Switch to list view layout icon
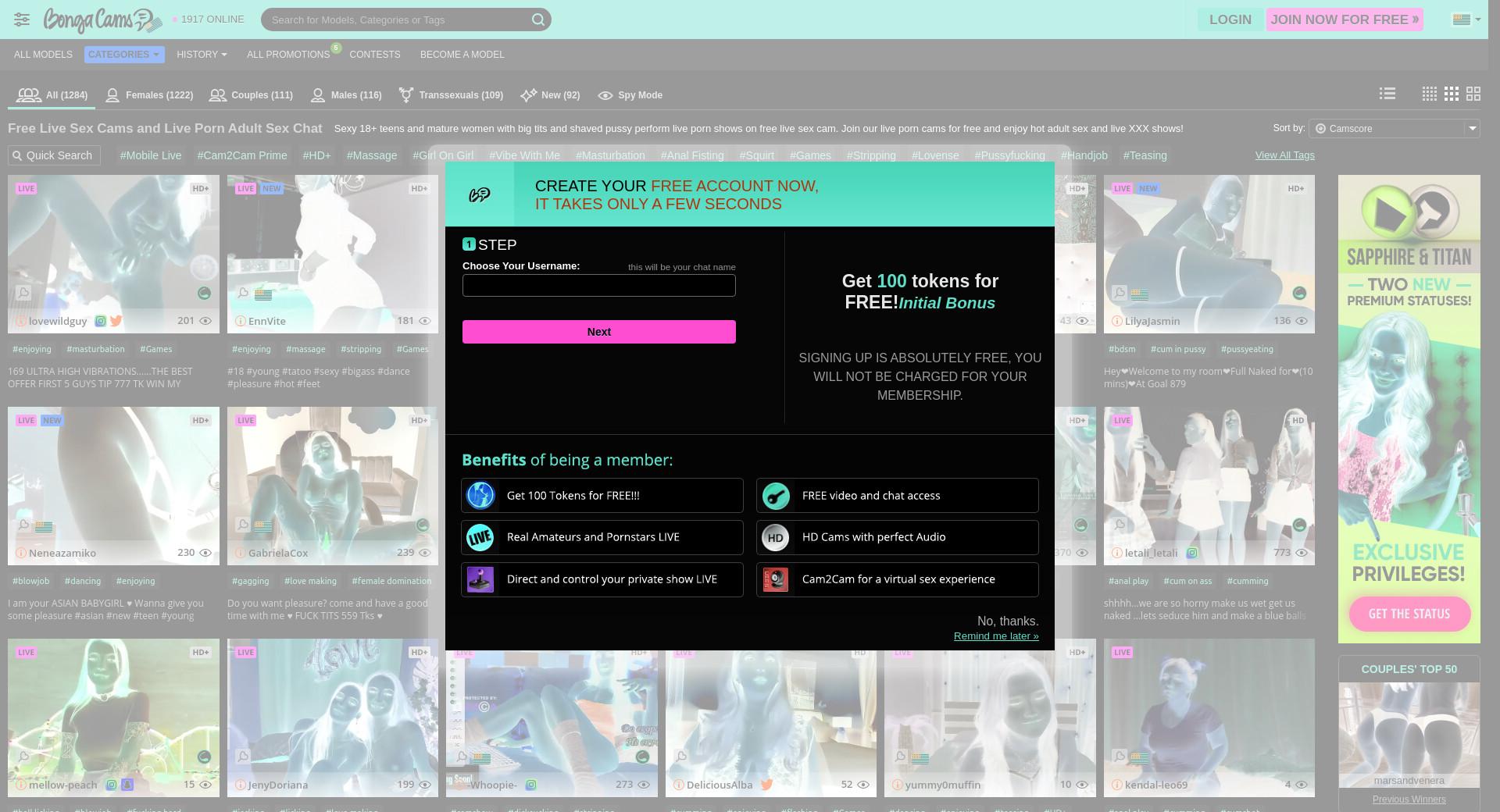This screenshot has height=812, width=1500. pyautogui.click(x=1387, y=94)
